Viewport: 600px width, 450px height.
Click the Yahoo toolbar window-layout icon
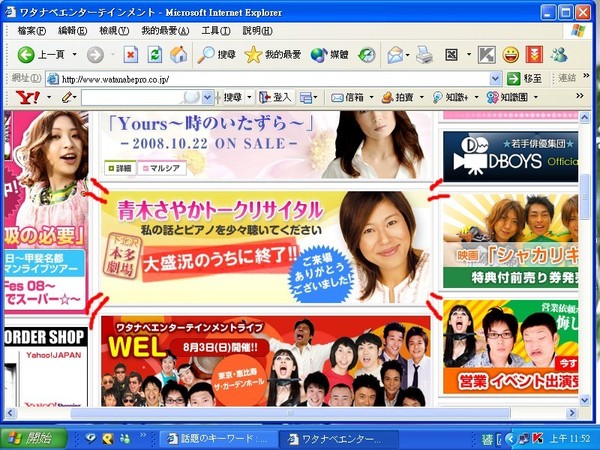(306, 98)
